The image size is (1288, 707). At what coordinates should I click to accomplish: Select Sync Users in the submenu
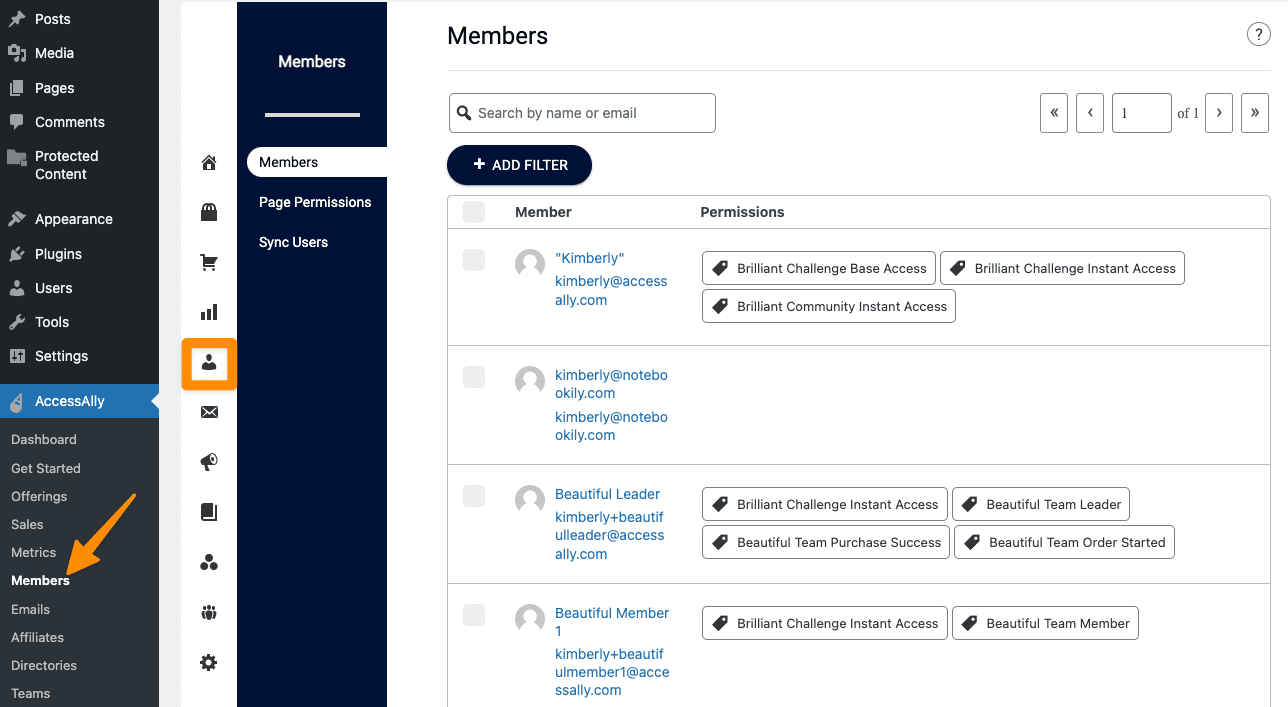pos(293,242)
